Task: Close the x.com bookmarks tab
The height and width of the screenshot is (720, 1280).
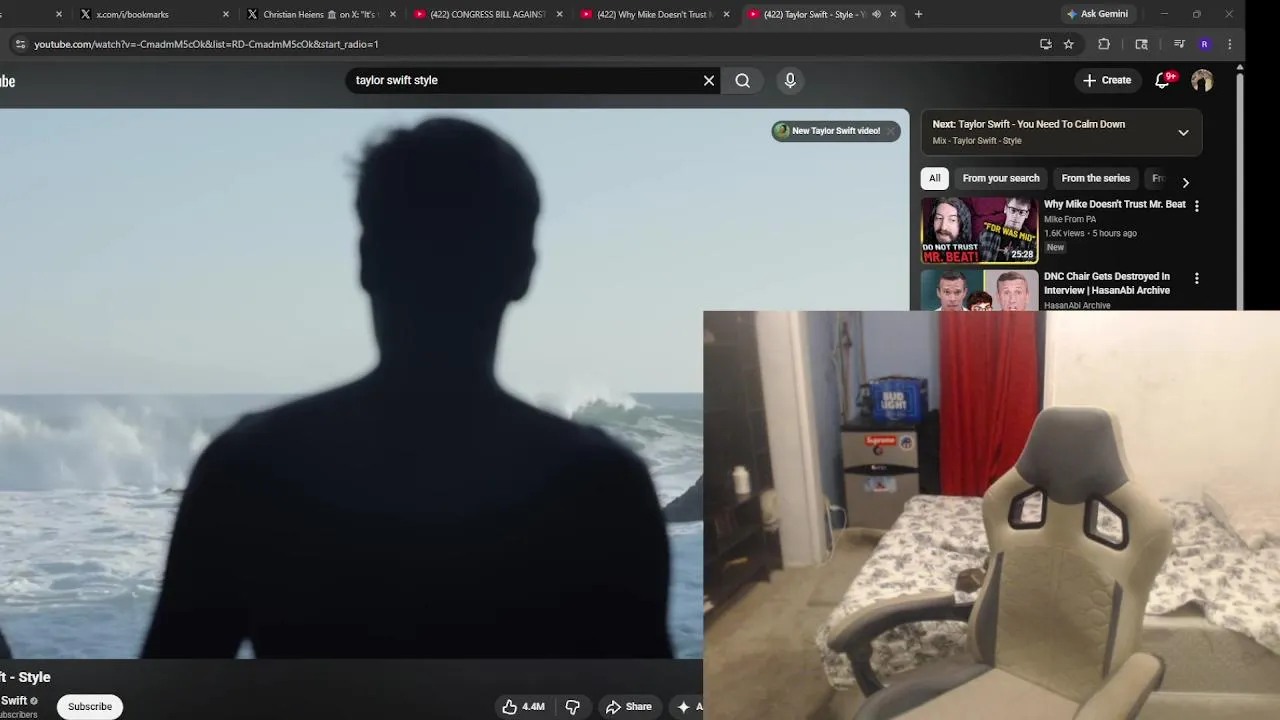Action: click(225, 14)
